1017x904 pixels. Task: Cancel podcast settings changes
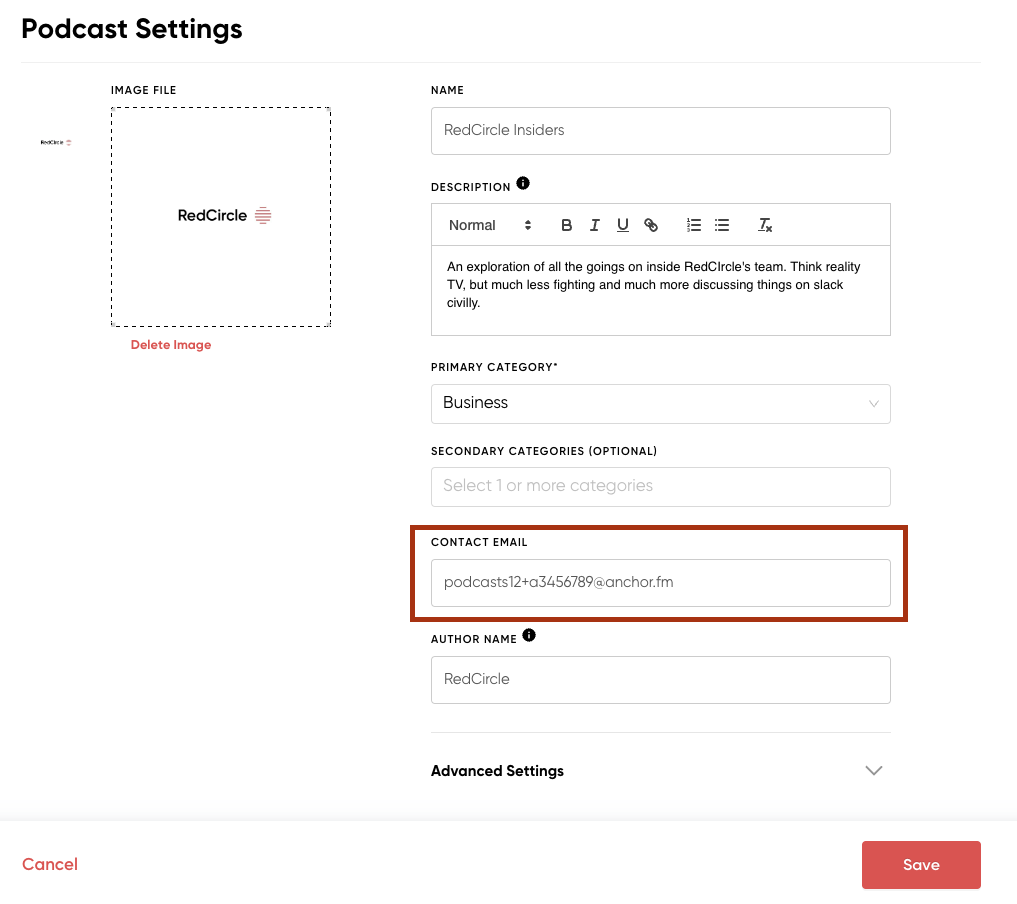[50, 864]
